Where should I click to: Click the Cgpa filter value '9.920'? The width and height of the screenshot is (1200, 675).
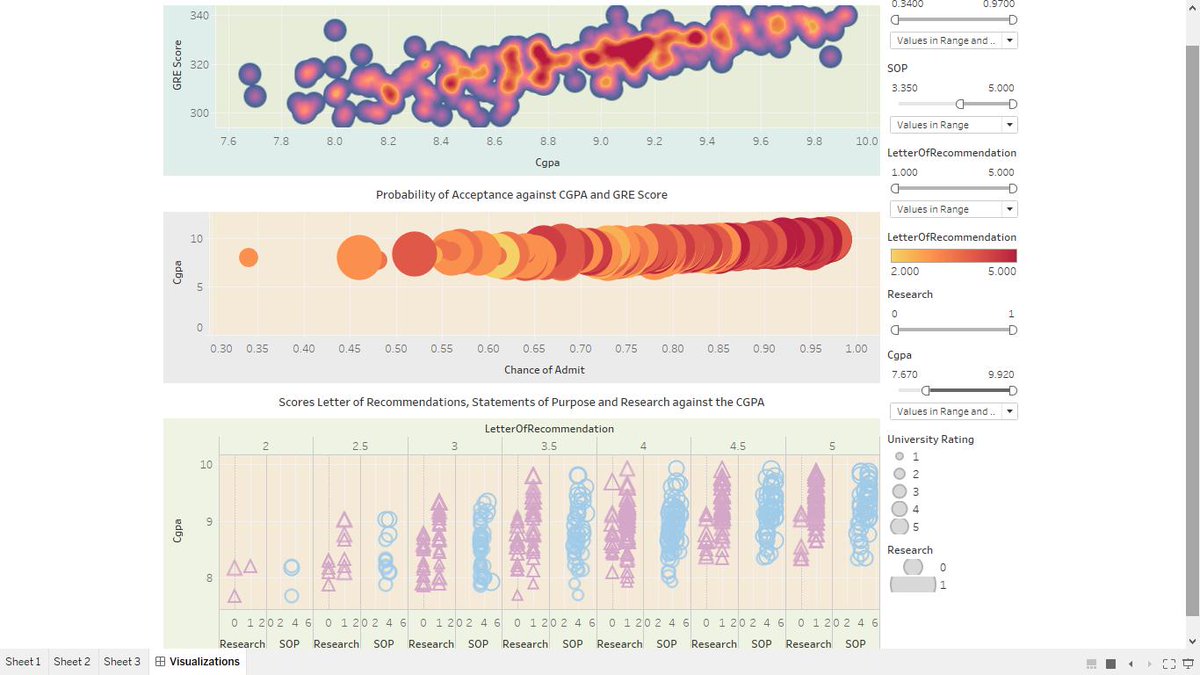click(1001, 375)
